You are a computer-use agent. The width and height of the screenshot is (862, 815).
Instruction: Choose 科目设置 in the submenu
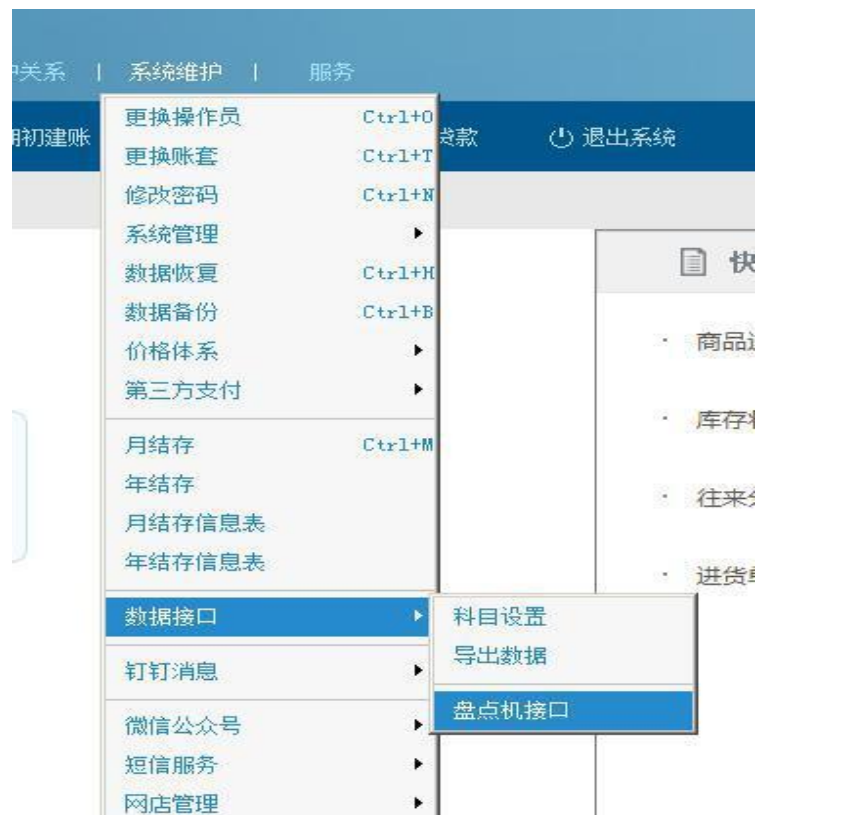point(500,617)
